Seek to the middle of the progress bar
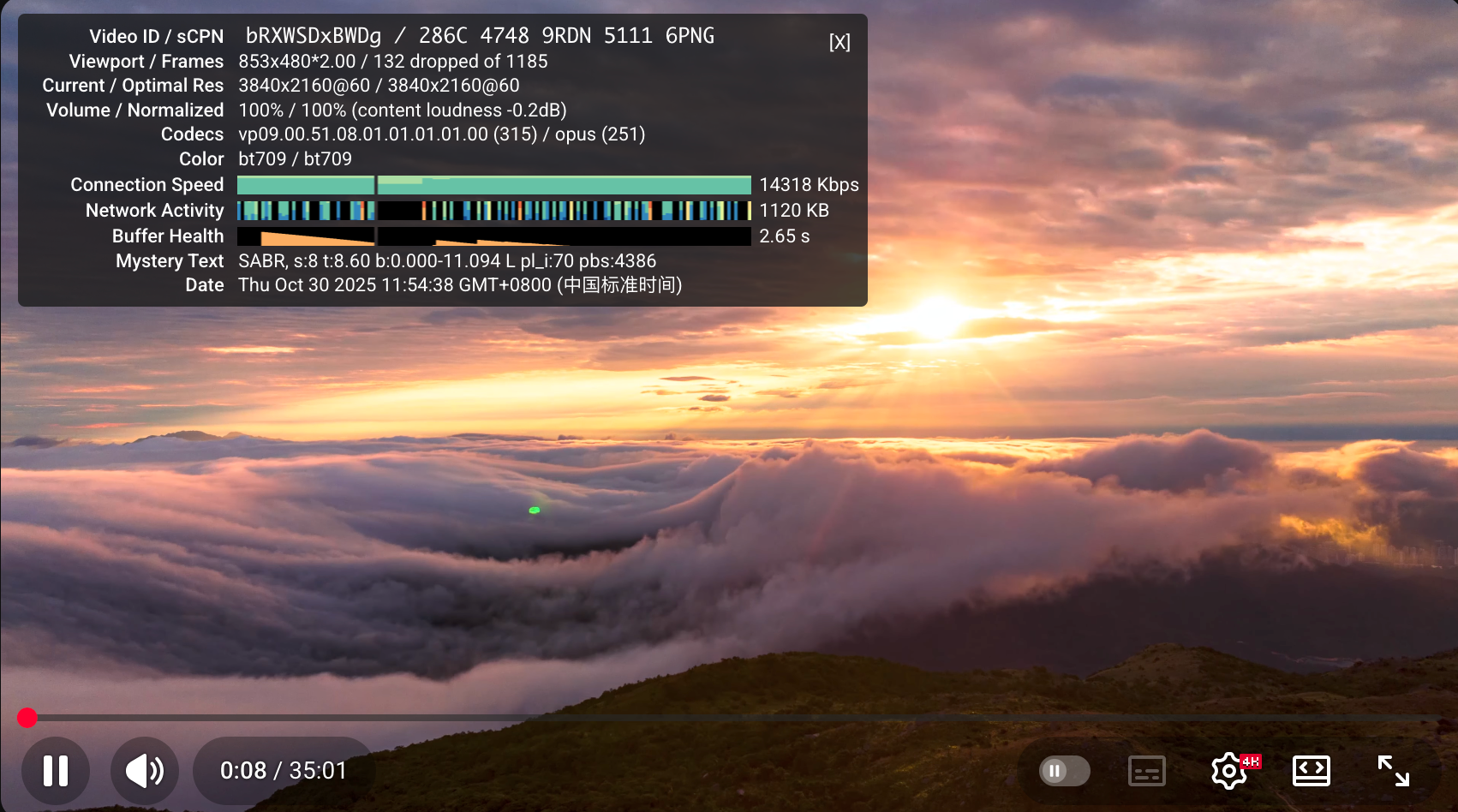Image resolution: width=1458 pixels, height=812 pixels. pyautogui.click(x=729, y=718)
